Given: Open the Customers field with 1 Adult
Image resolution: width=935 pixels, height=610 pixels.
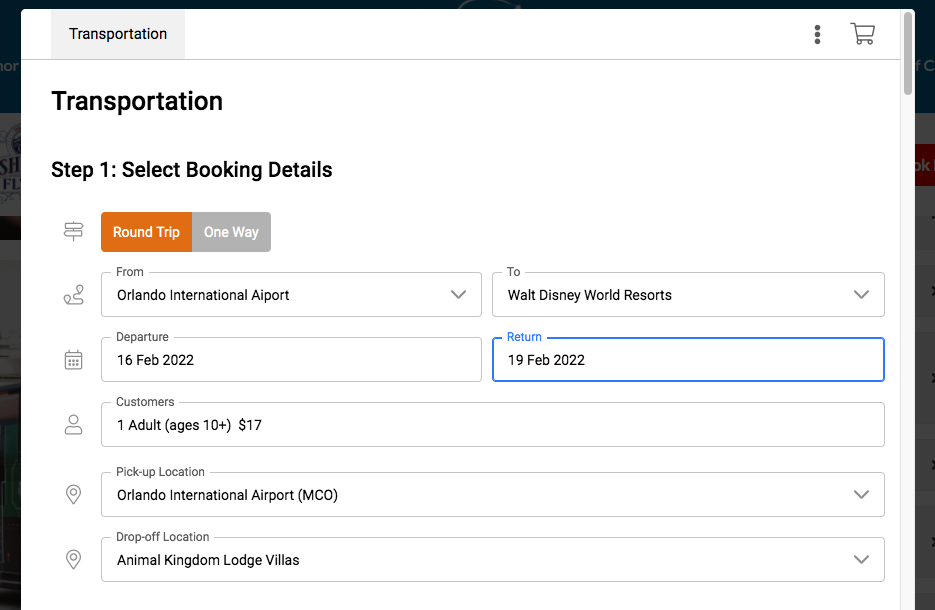Looking at the screenshot, I should coord(492,425).
